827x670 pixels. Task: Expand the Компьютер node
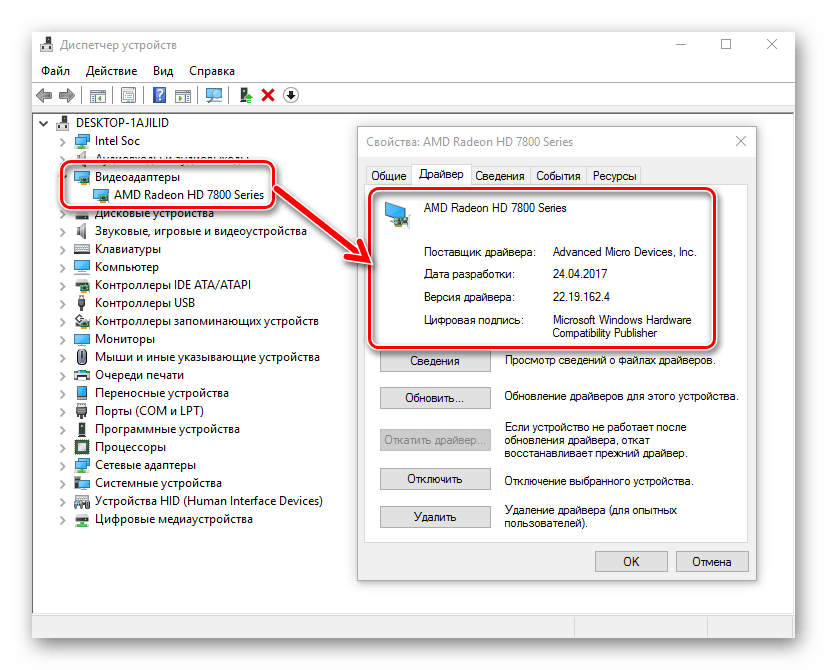(63, 268)
